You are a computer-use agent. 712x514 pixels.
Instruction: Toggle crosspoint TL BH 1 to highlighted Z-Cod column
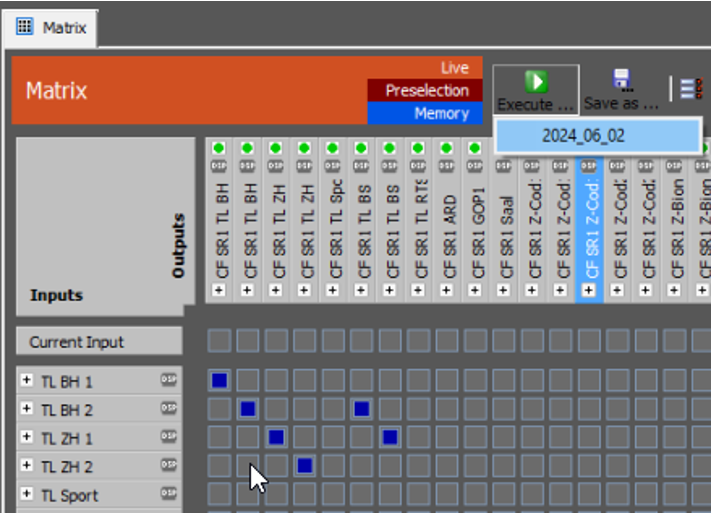pyautogui.click(x=589, y=380)
